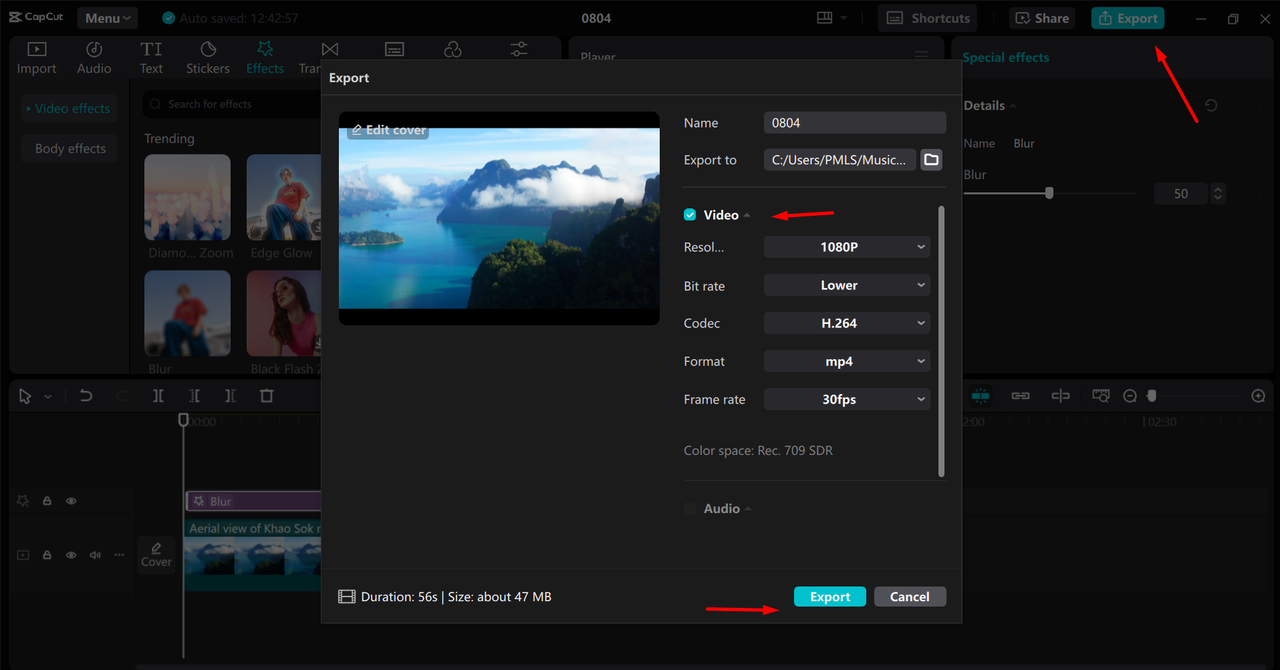The width and height of the screenshot is (1280, 670).
Task: Switch to the Stickers tab
Action: coord(208,57)
